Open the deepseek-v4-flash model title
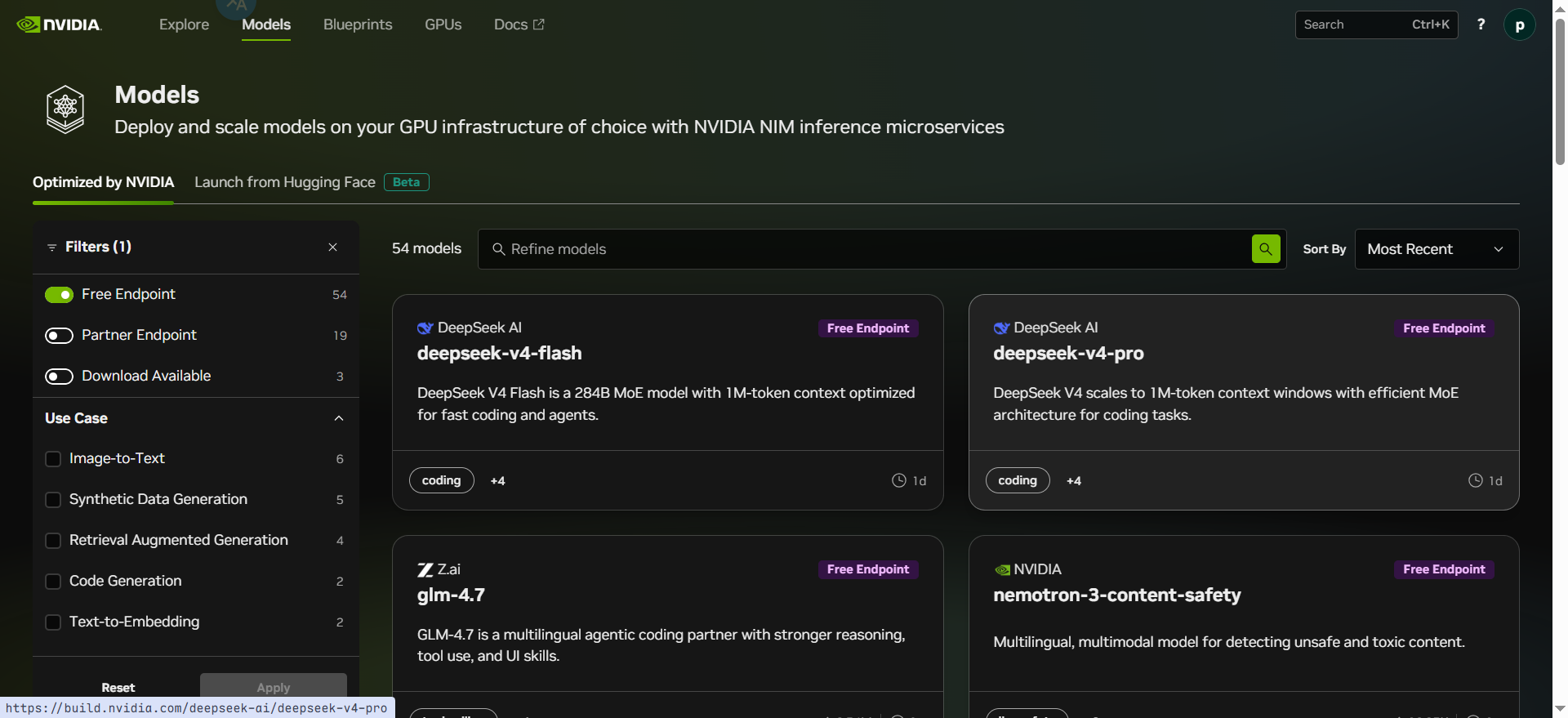1568x718 pixels. click(499, 354)
